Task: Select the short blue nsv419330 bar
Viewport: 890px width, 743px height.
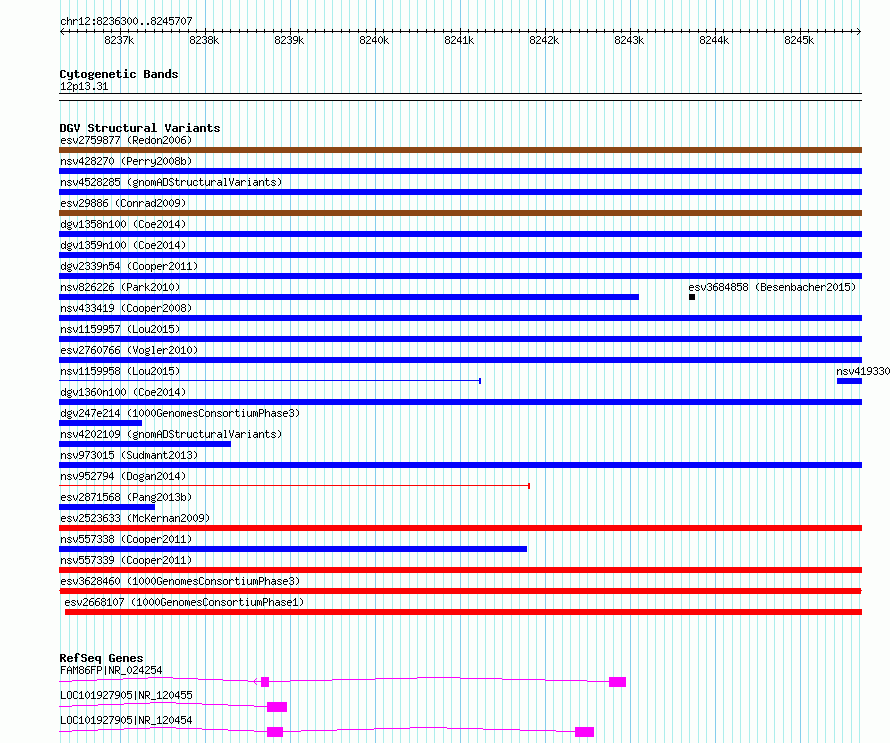Action: pyautogui.click(x=849, y=381)
